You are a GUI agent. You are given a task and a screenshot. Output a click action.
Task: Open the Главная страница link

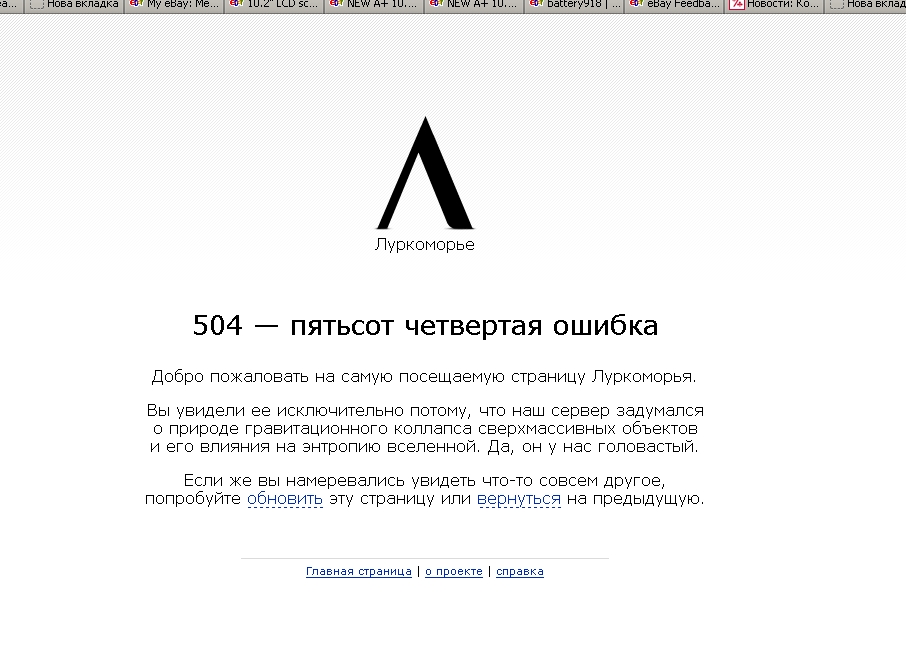click(x=359, y=571)
